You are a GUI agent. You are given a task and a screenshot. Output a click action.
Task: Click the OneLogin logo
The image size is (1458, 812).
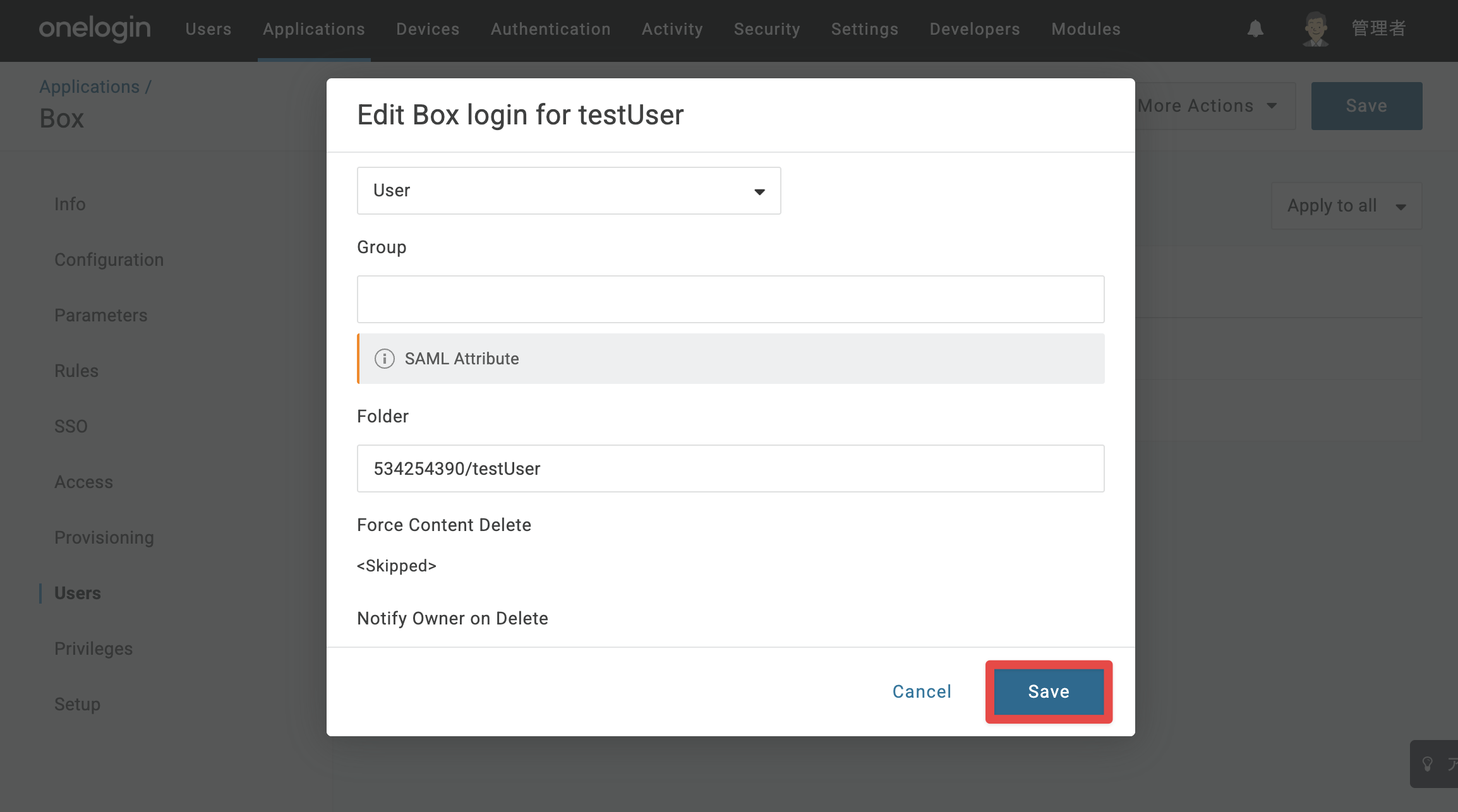point(95,28)
